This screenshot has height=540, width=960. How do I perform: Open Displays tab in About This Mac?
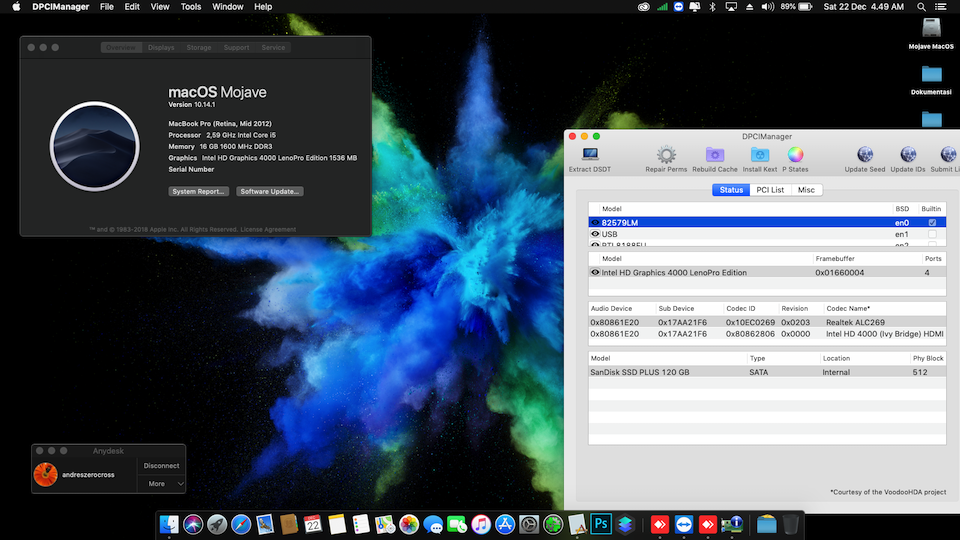coord(161,47)
